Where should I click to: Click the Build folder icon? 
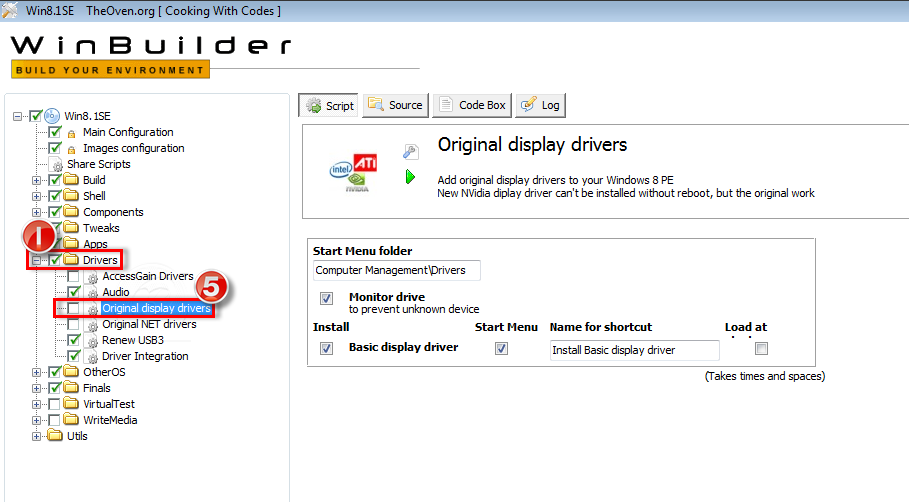click(x=71, y=180)
